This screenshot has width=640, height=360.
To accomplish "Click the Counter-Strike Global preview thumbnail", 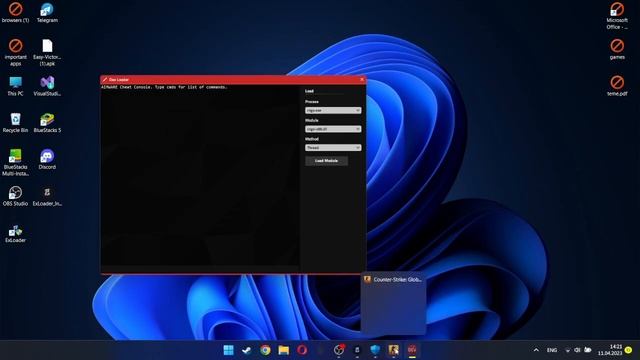I will pos(393,303).
